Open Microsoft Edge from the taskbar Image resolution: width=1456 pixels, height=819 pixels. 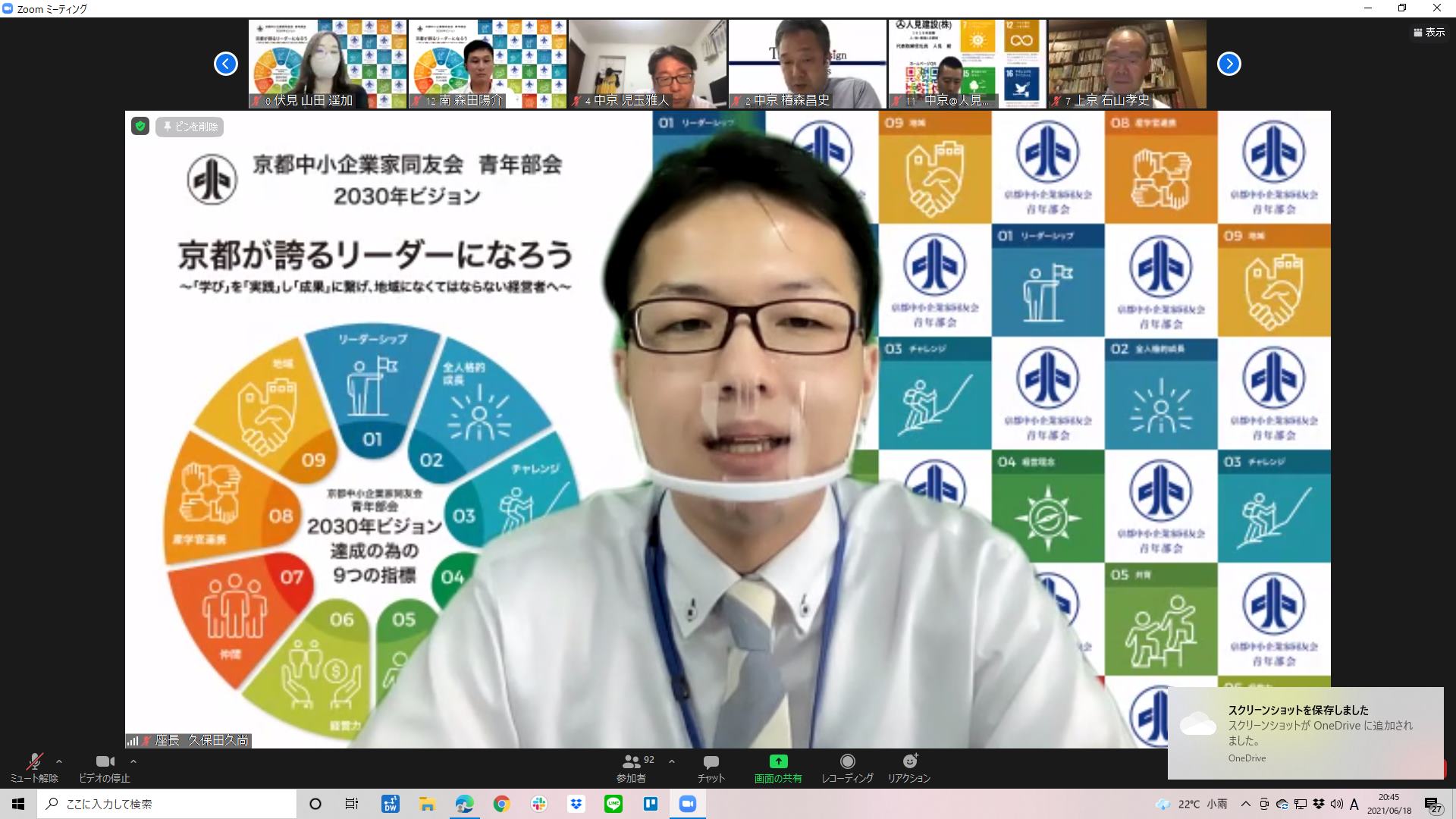(x=464, y=804)
